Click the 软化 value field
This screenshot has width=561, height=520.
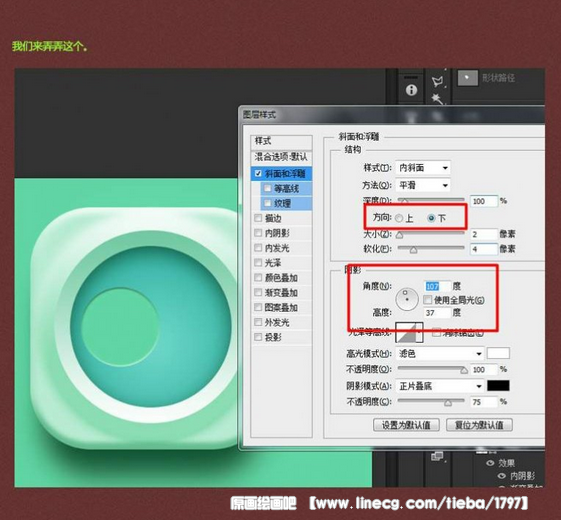[x=484, y=249]
